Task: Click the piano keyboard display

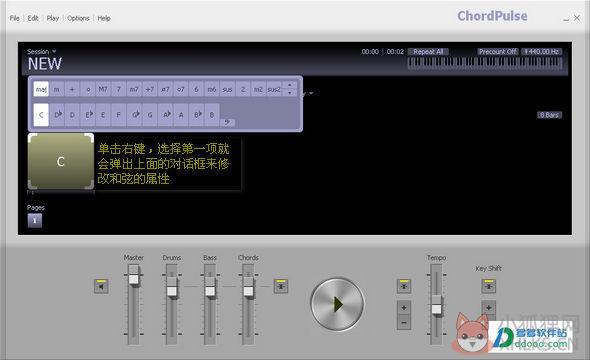Action: click(485, 63)
